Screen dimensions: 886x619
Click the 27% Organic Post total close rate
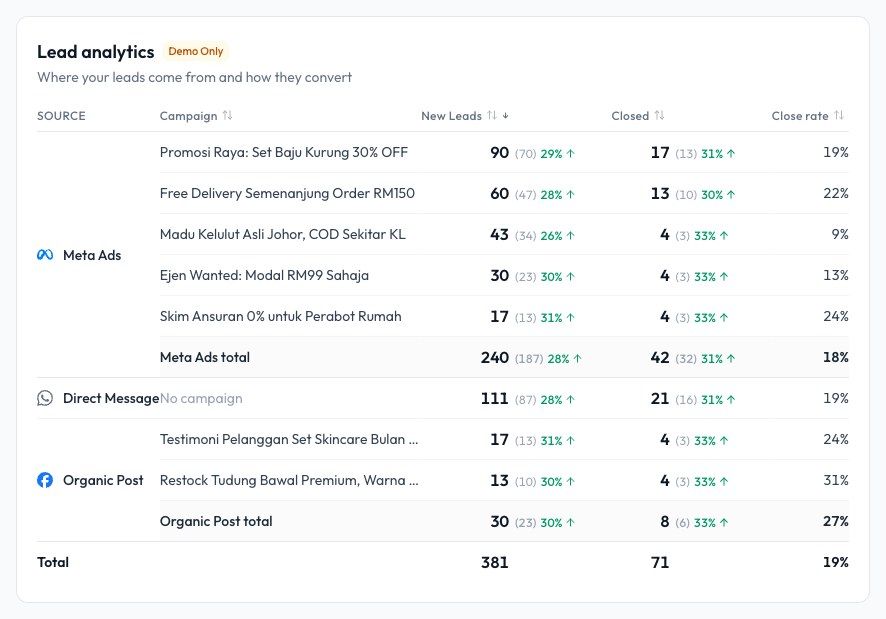tap(836, 521)
